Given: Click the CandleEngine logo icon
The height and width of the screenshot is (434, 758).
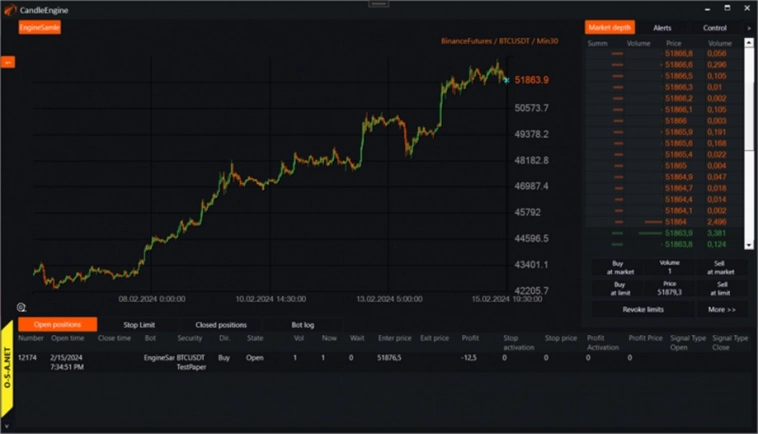Looking at the screenshot, I should tap(10, 9).
